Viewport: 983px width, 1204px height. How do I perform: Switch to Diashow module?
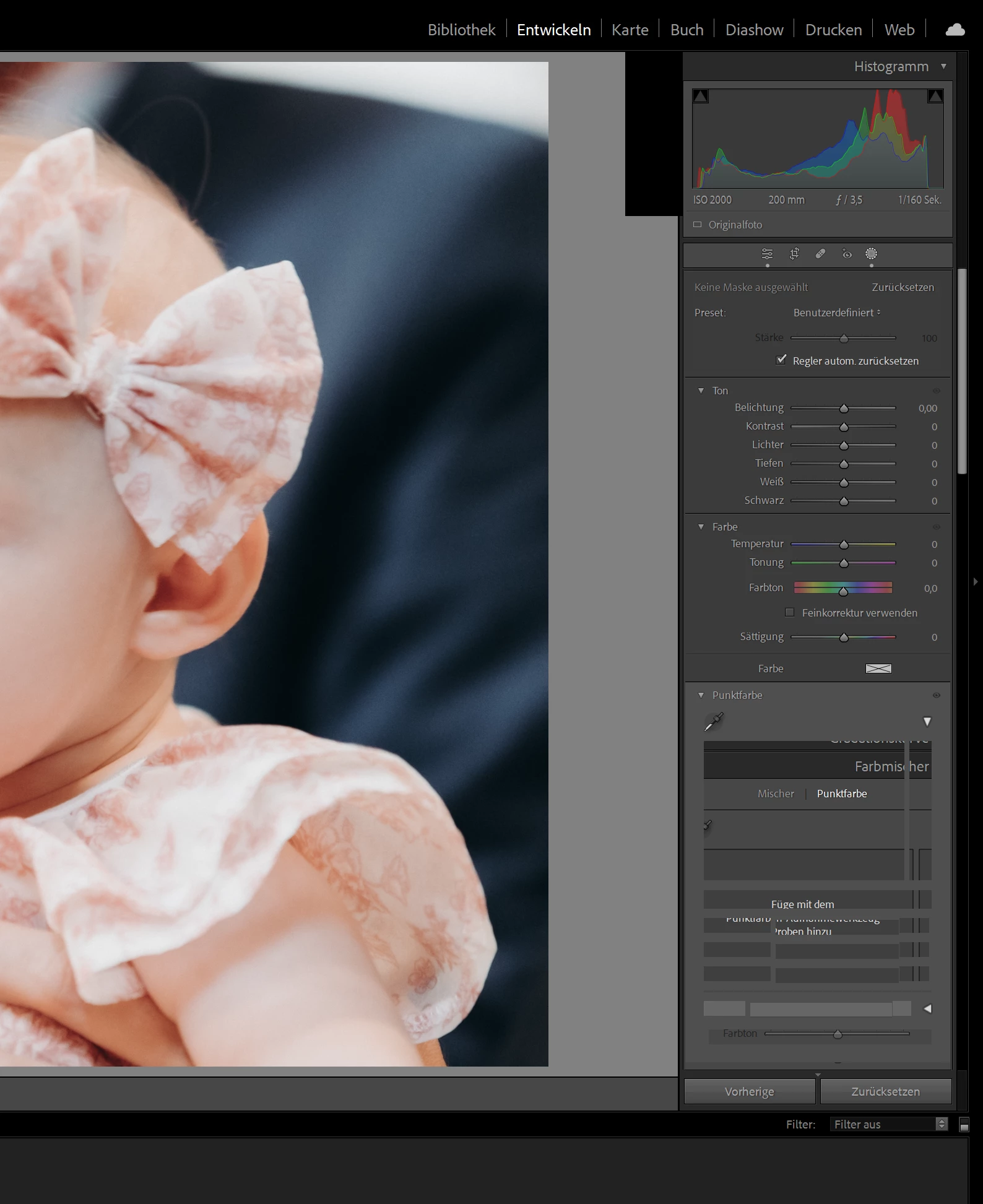pyautogui.click(x=754, y=30)
